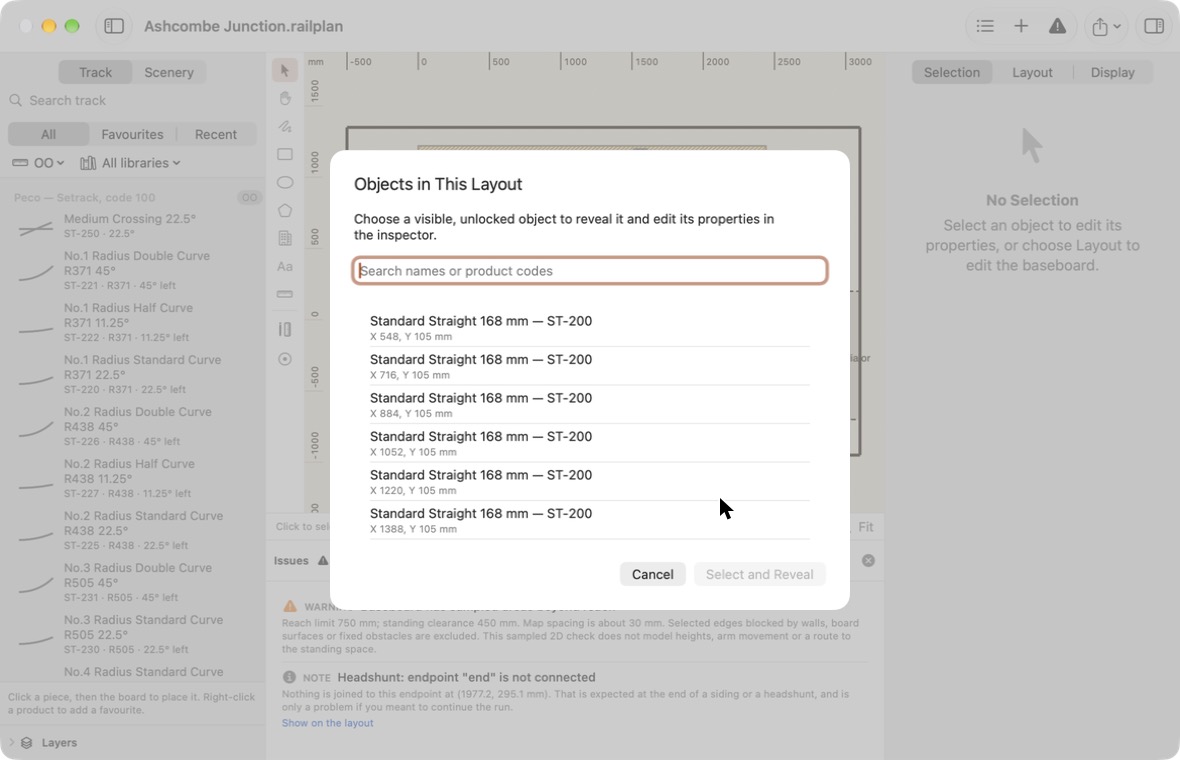
Task: Click the Ashcombe Junction.railplan title
Action: coord(243,26)
